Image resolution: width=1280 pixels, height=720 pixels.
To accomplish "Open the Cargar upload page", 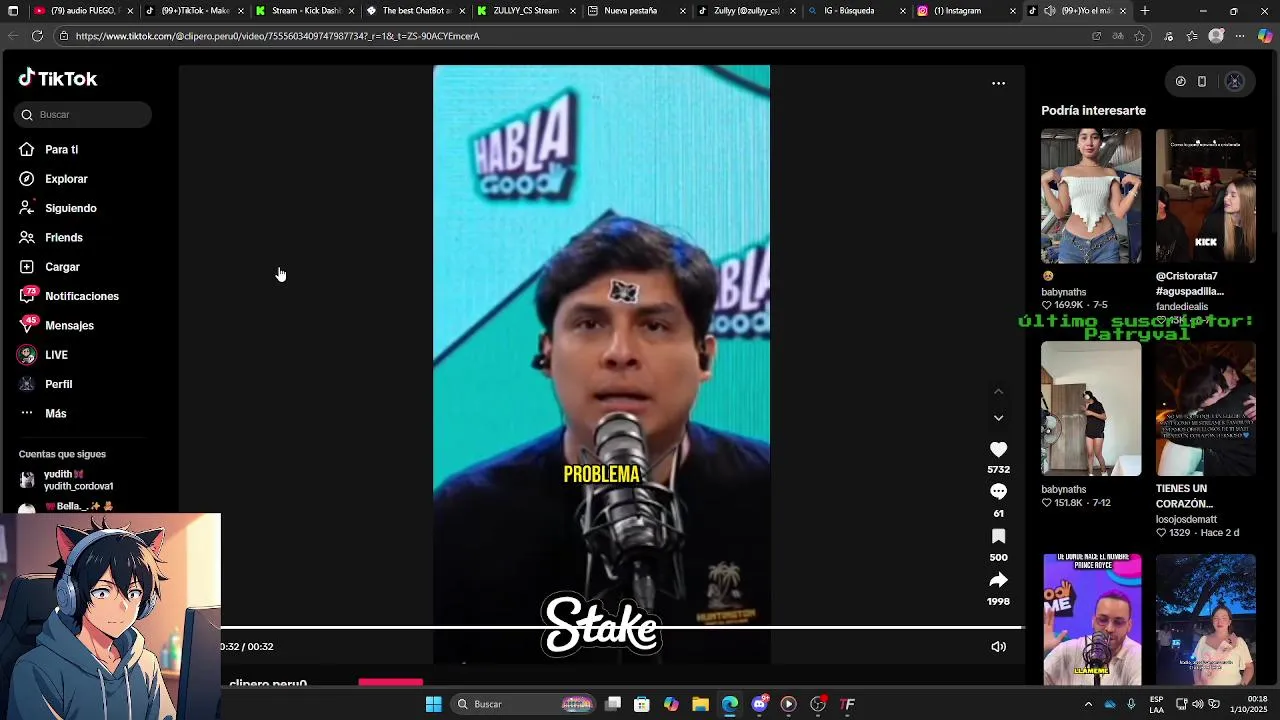I will (62, 267).
